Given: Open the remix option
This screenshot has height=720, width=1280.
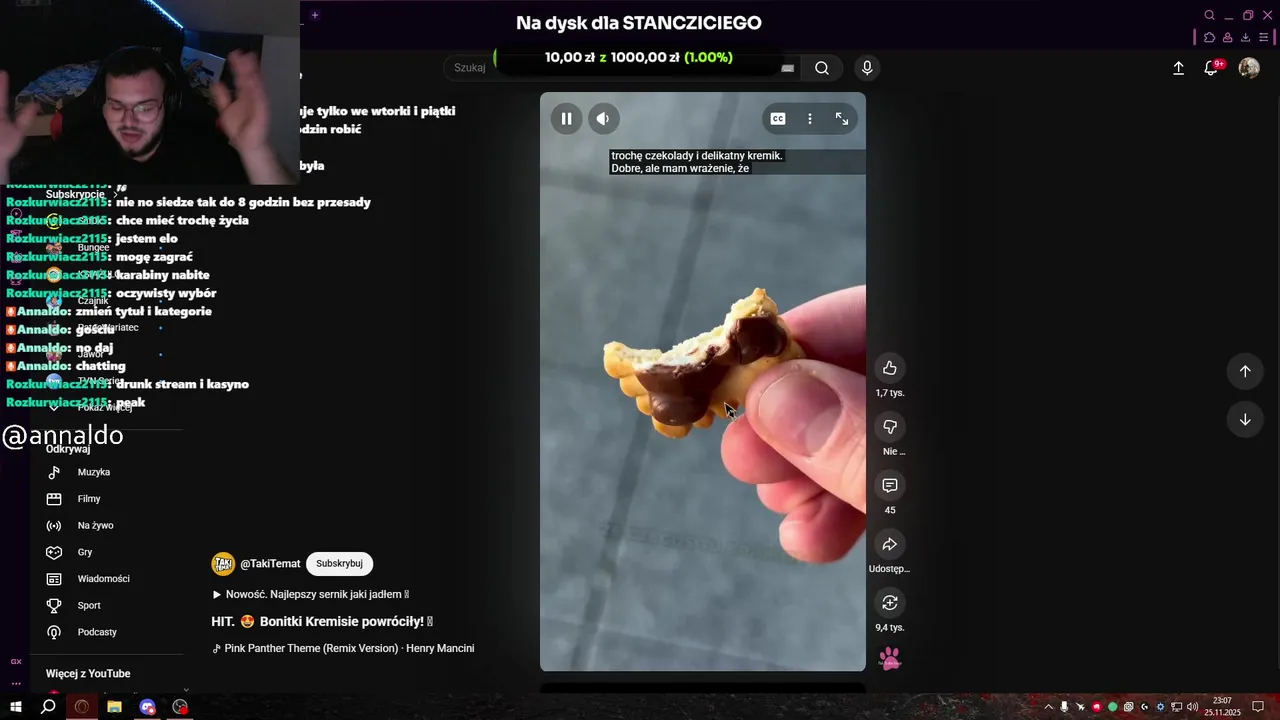Looking at the screenshot, I should 890,602.
